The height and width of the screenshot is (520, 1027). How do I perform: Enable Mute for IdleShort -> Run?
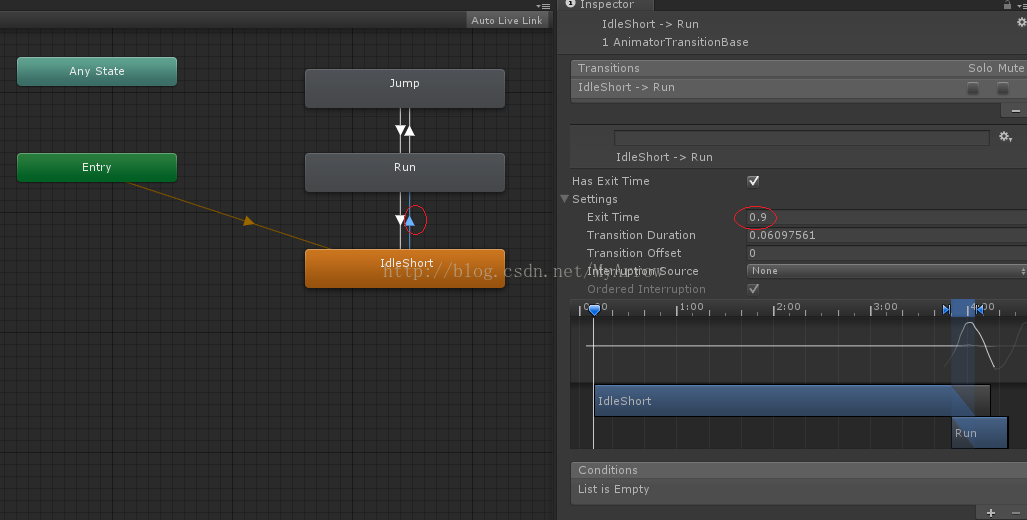pos(1003,88)
